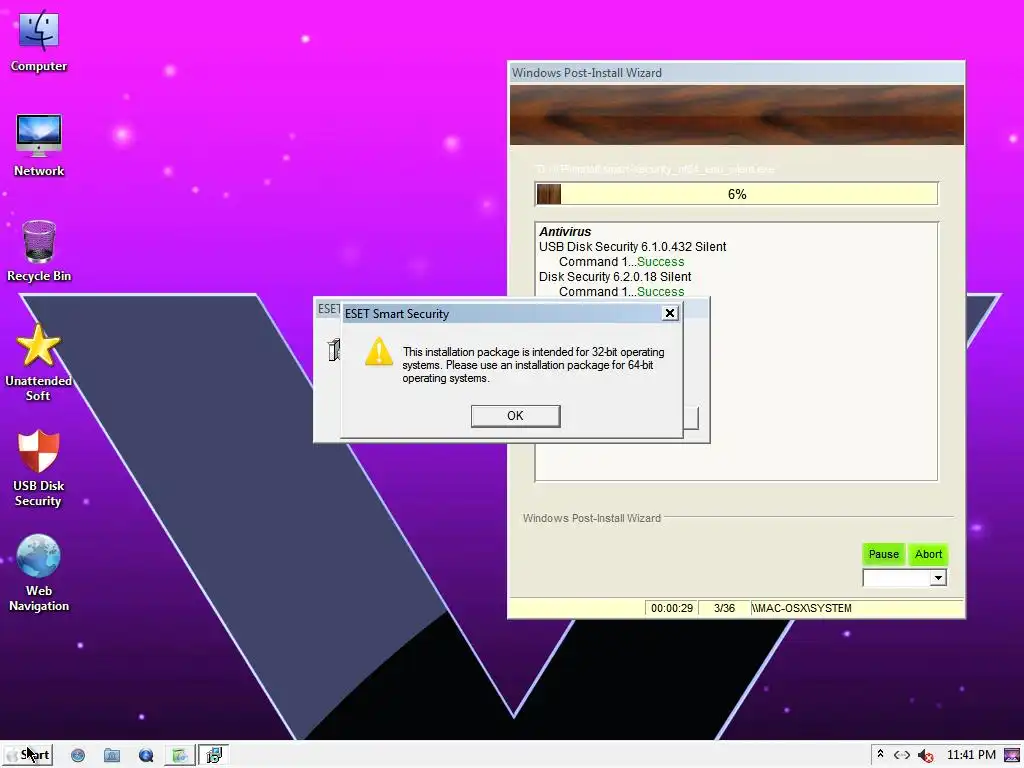Click Success under USB Disk Security
Screen dimensions: 1024x768
660,262
